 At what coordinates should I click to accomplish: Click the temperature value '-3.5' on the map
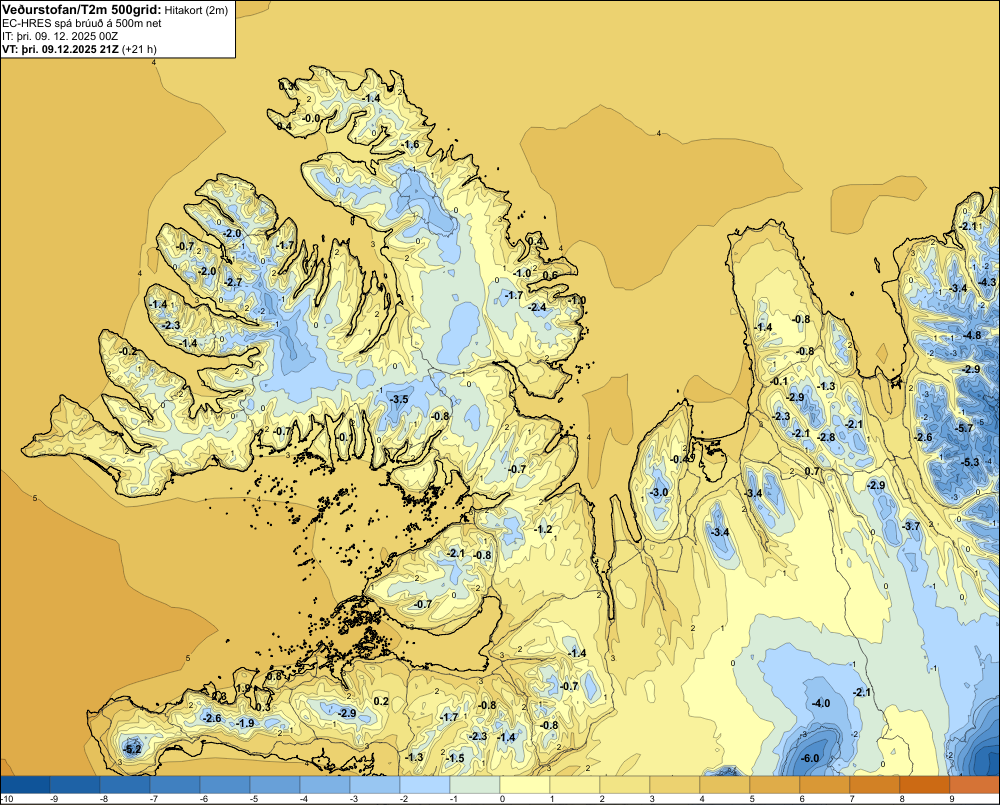click(399, 399)
